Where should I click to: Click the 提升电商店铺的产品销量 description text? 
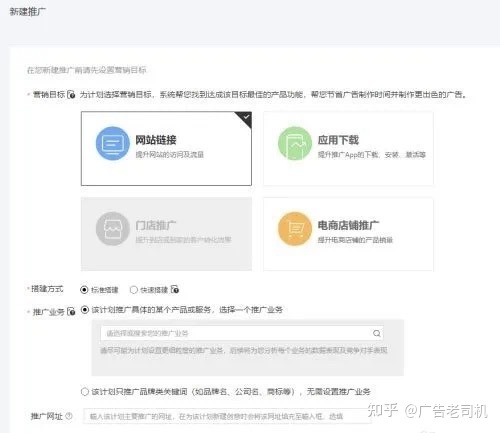(355, 240)
